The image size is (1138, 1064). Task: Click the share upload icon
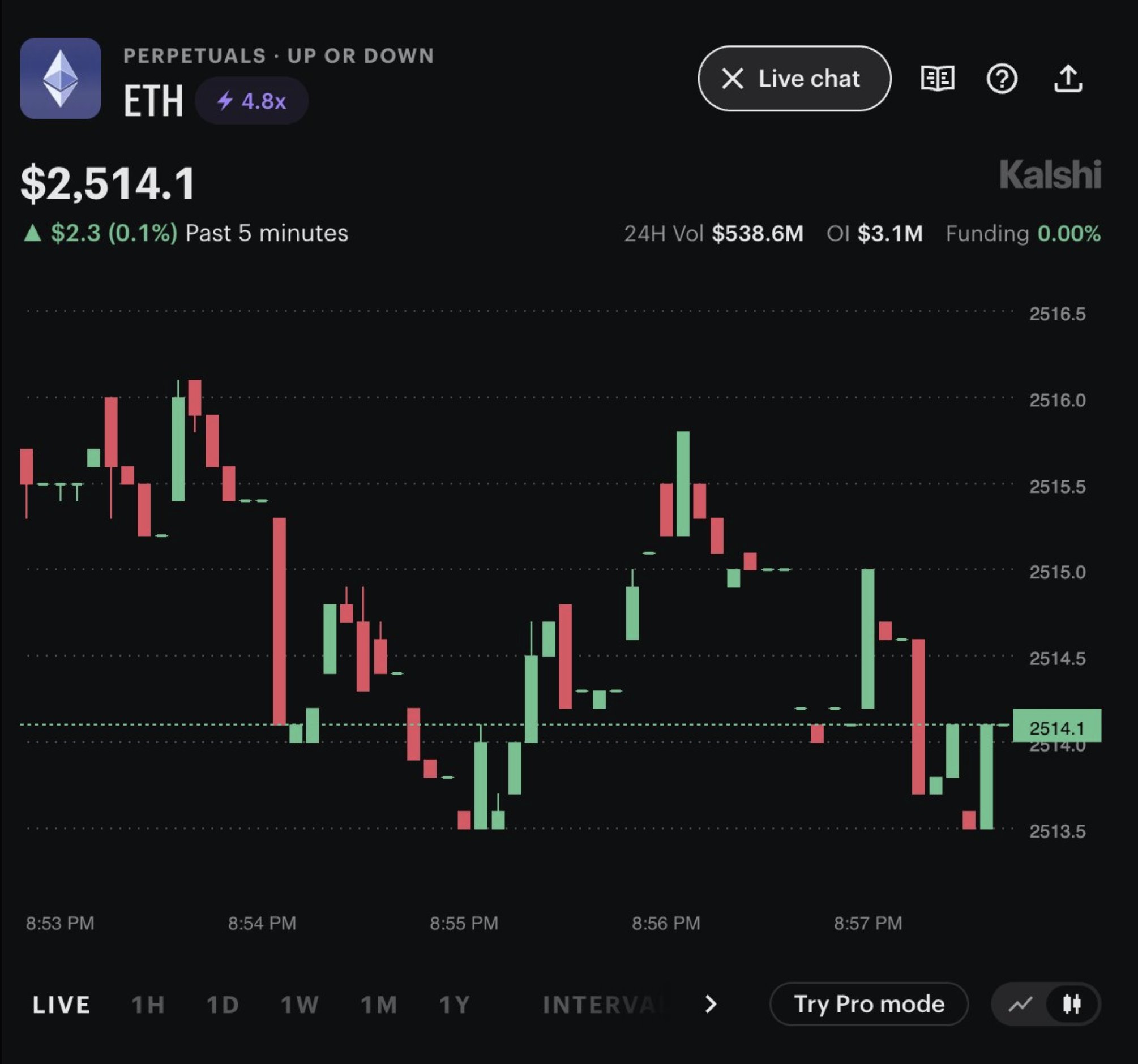point(1068,79)
